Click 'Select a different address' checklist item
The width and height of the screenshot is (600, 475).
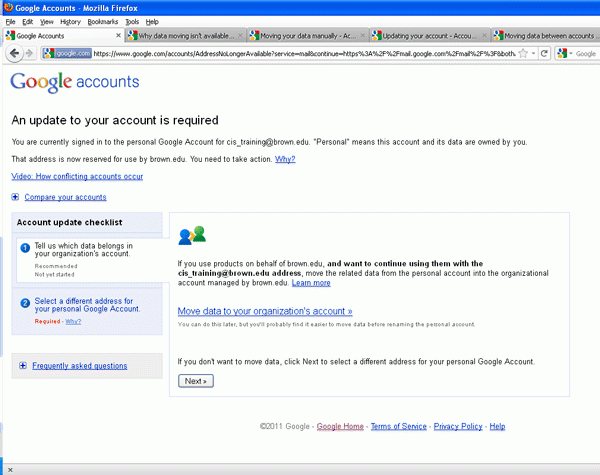[x=87, y=305]
